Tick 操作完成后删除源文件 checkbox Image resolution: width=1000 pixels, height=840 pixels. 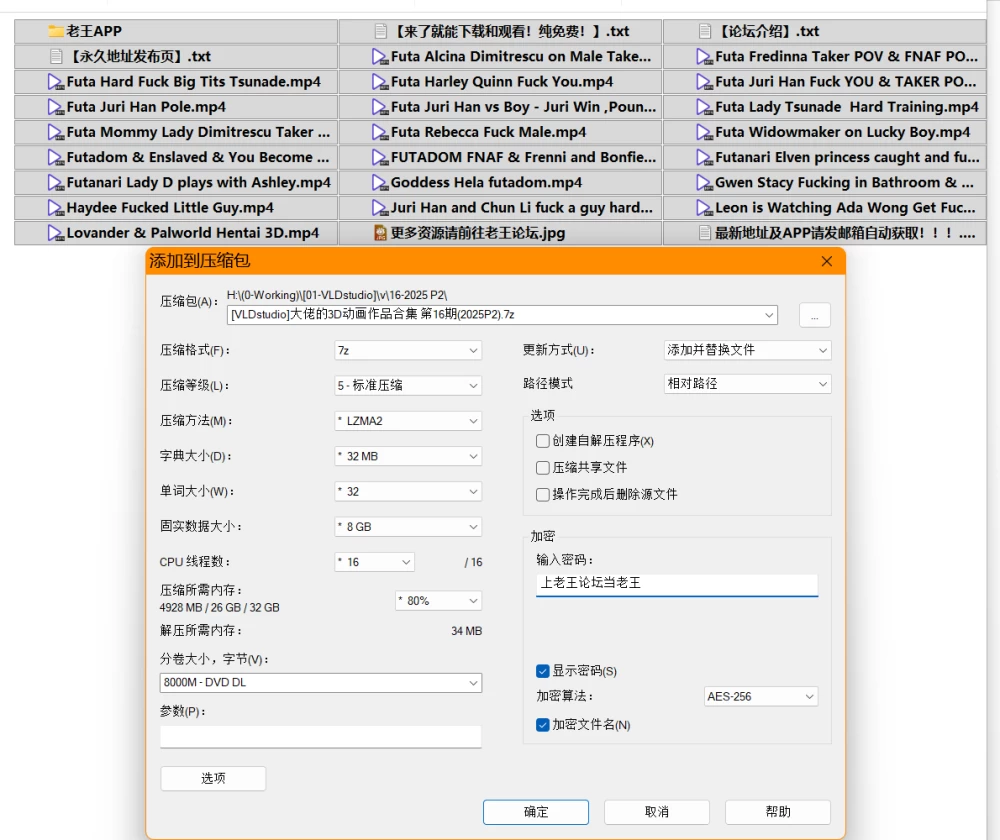click(x=543, y=494)
